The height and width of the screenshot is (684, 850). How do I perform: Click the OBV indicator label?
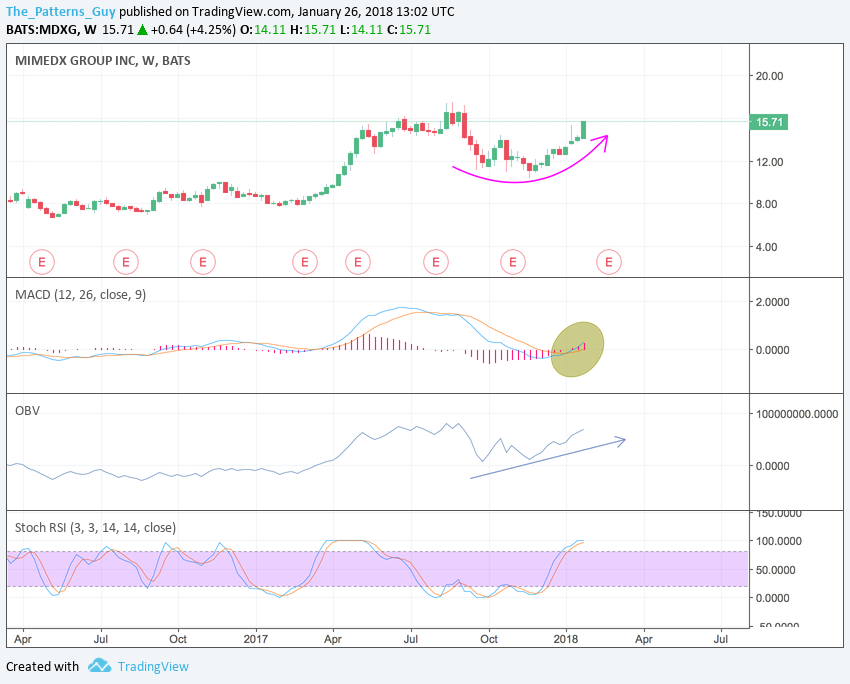27,411
